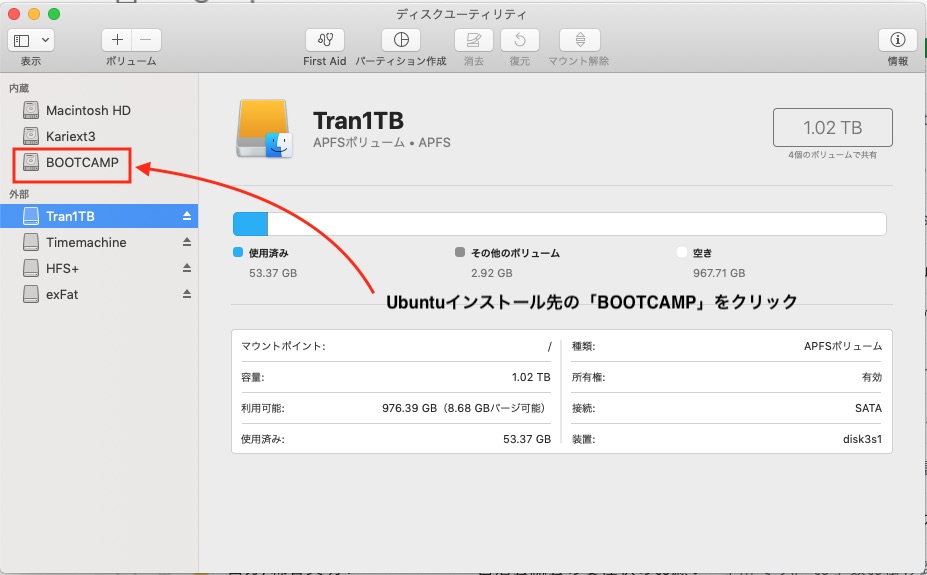The height and width of the screenshot is (575, 927).
Task: Click the Restore (復元) toolbar icon
Action: [x=520, y=40]
